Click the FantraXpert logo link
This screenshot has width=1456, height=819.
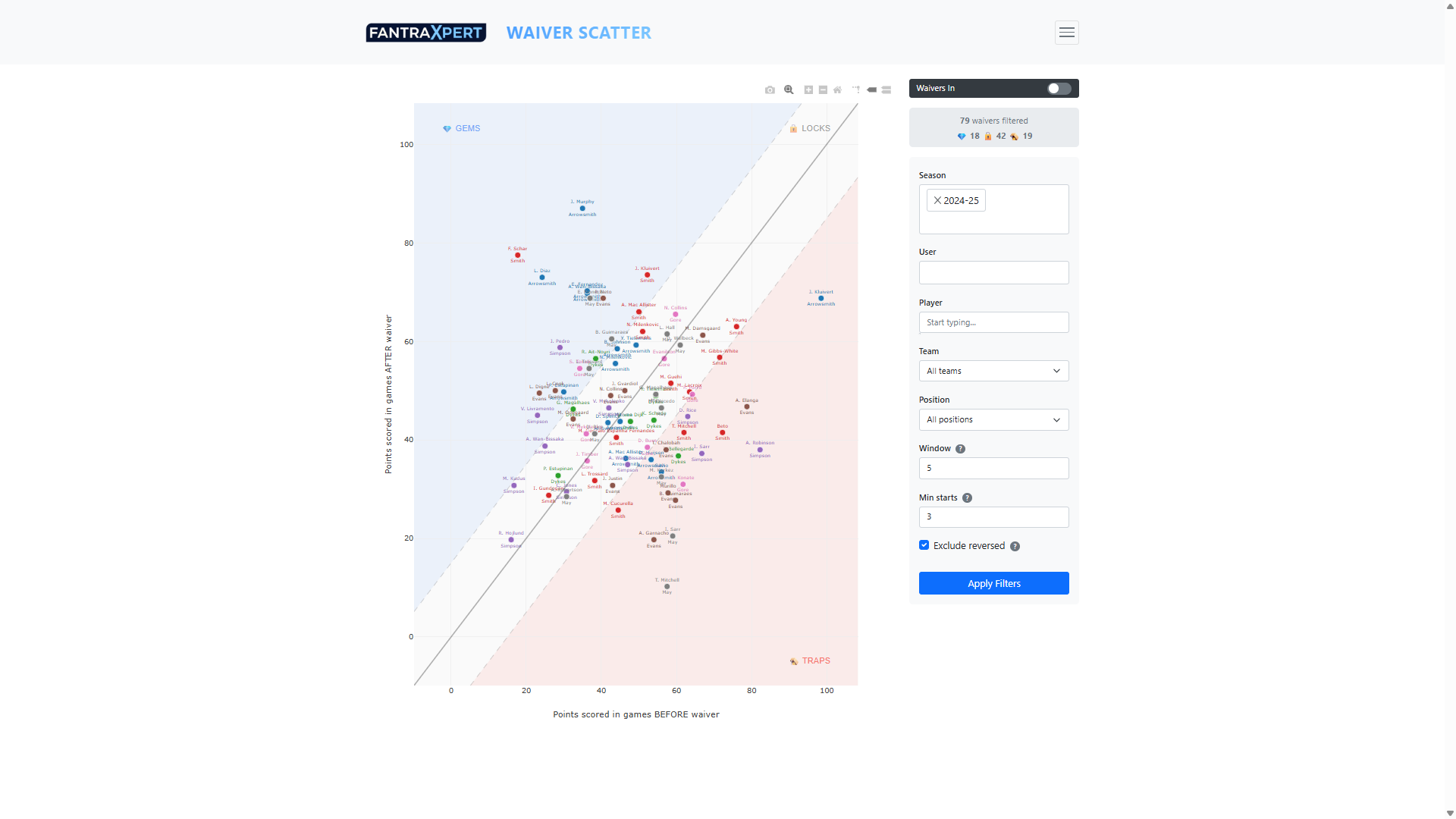(425, 33)
